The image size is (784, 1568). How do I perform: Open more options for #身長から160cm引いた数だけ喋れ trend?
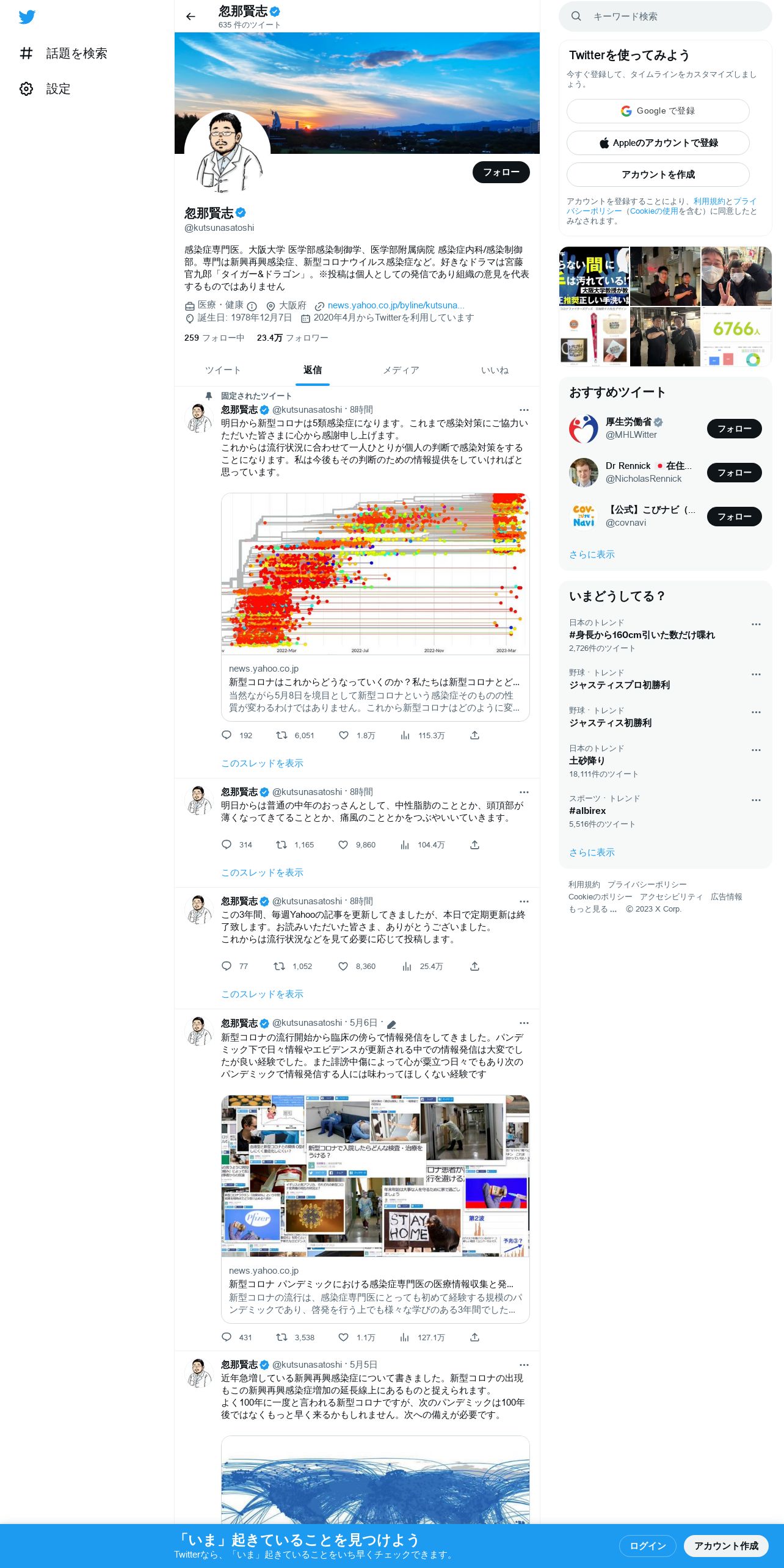click(756, 624)
